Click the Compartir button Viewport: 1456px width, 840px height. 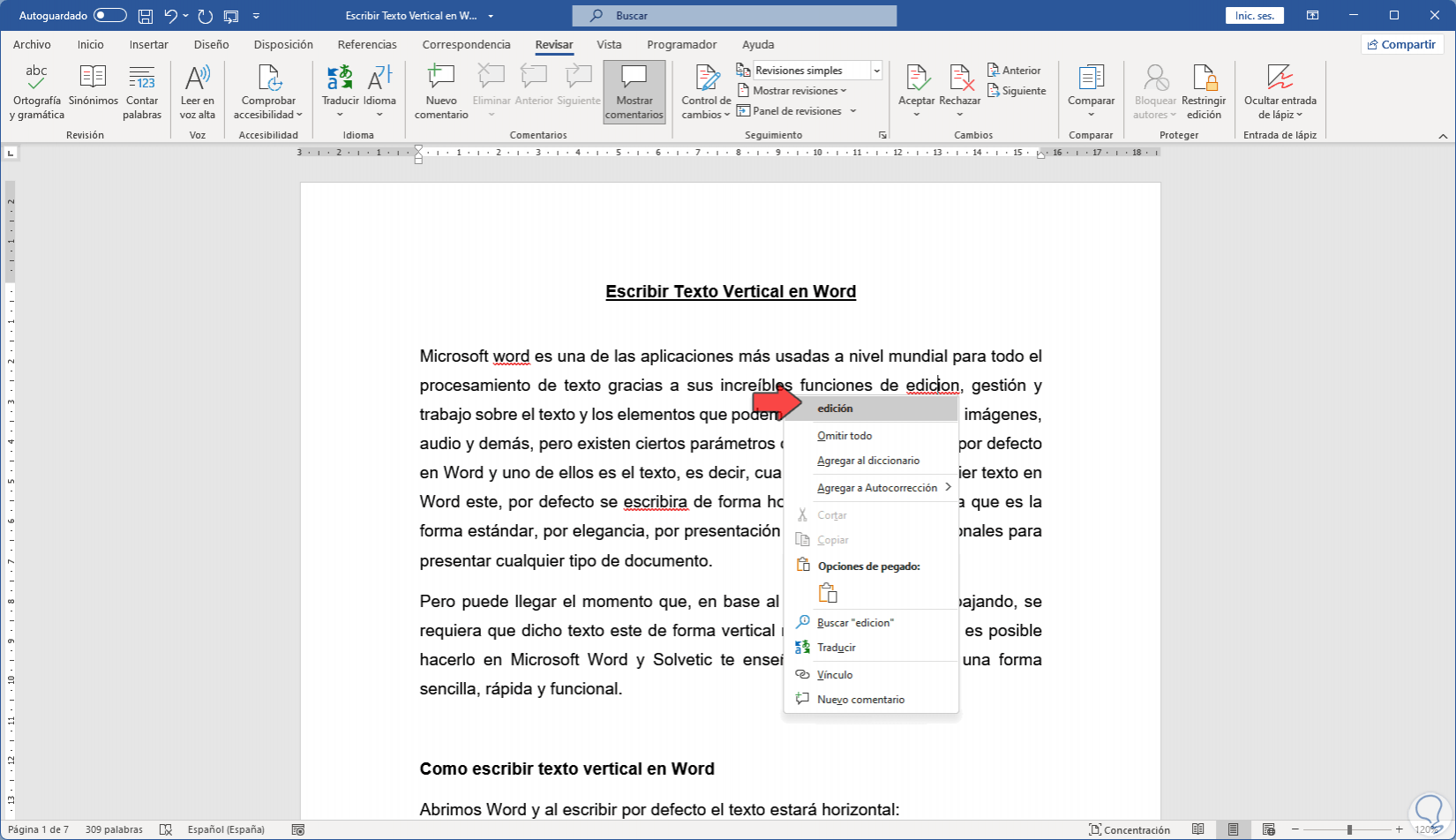pos(1401,44)
